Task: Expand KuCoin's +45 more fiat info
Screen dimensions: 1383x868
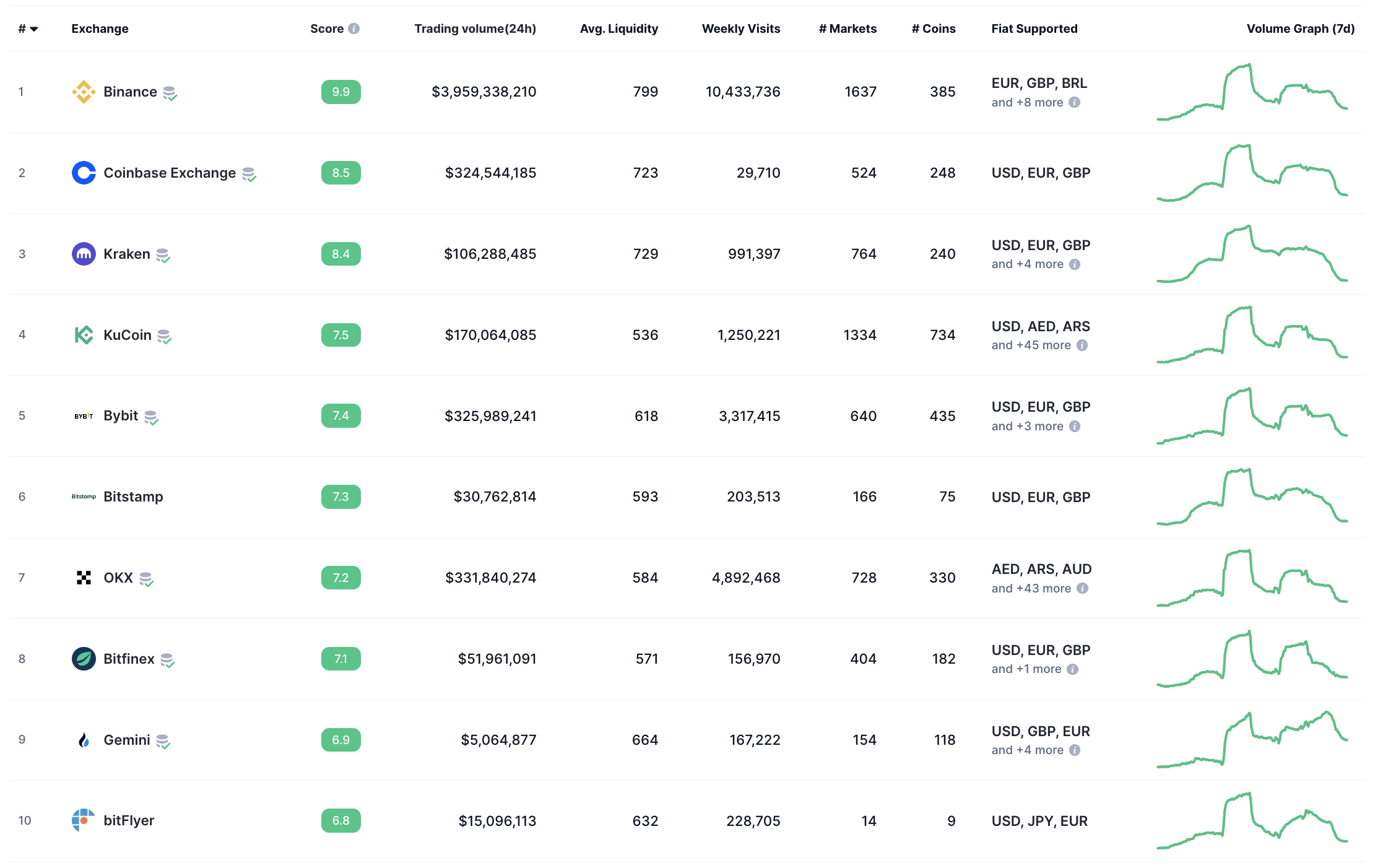Action: [1082, 345]
